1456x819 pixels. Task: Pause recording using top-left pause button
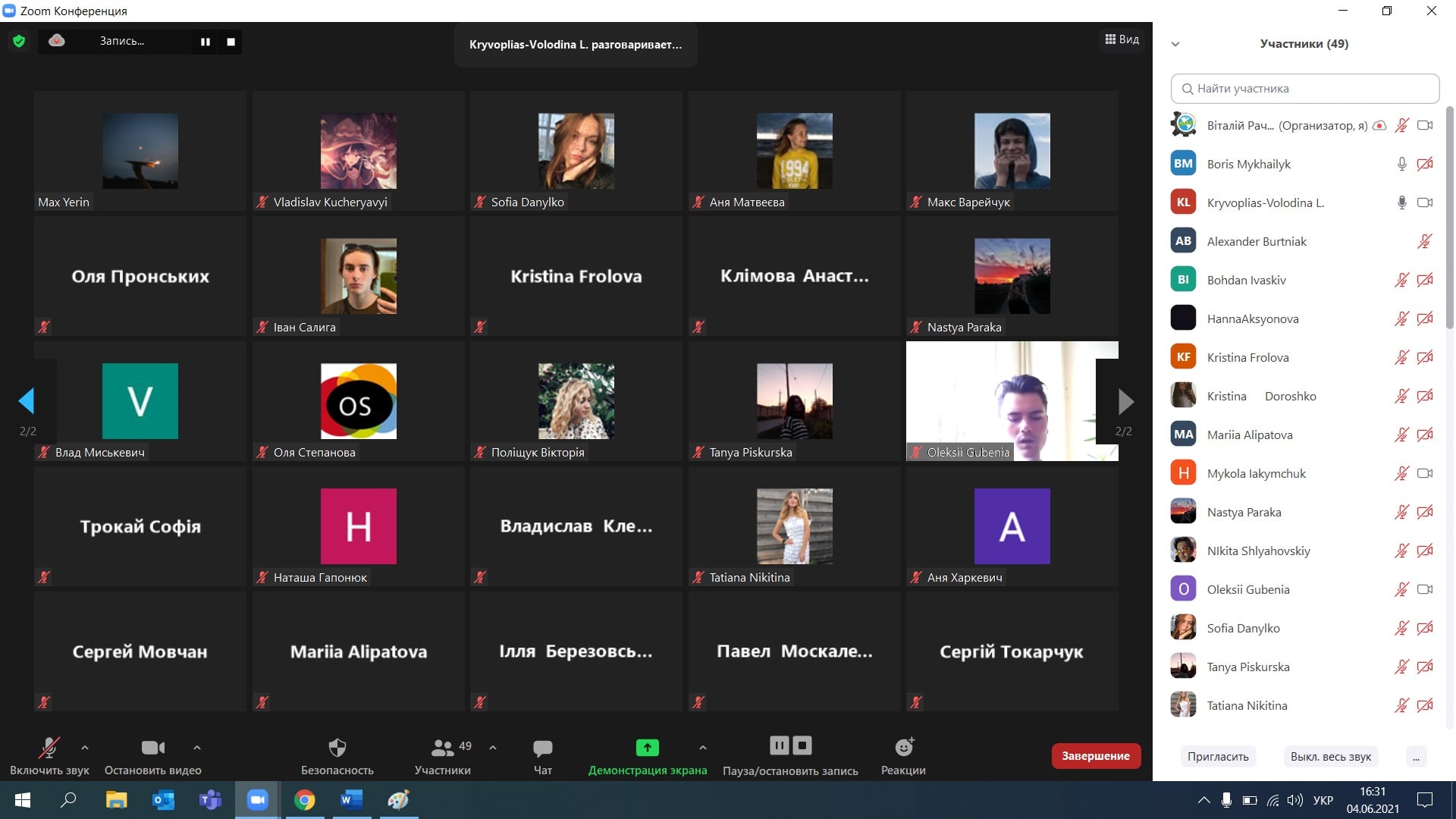click(x=205, y=42)
